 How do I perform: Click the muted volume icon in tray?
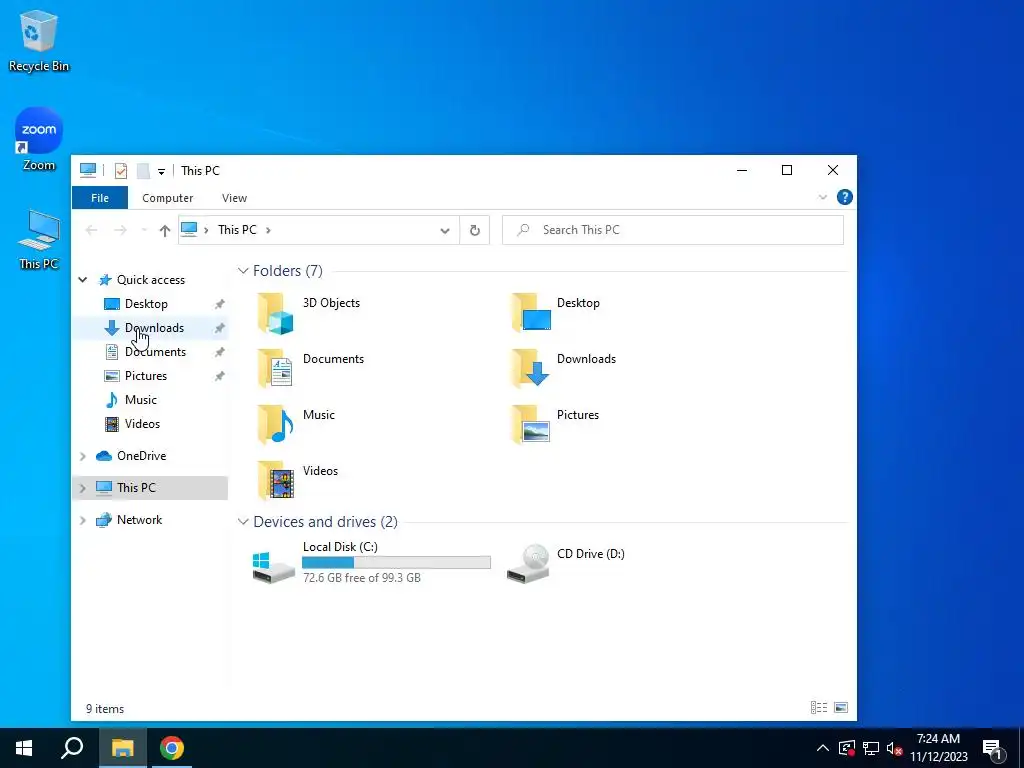coord(895,748)
